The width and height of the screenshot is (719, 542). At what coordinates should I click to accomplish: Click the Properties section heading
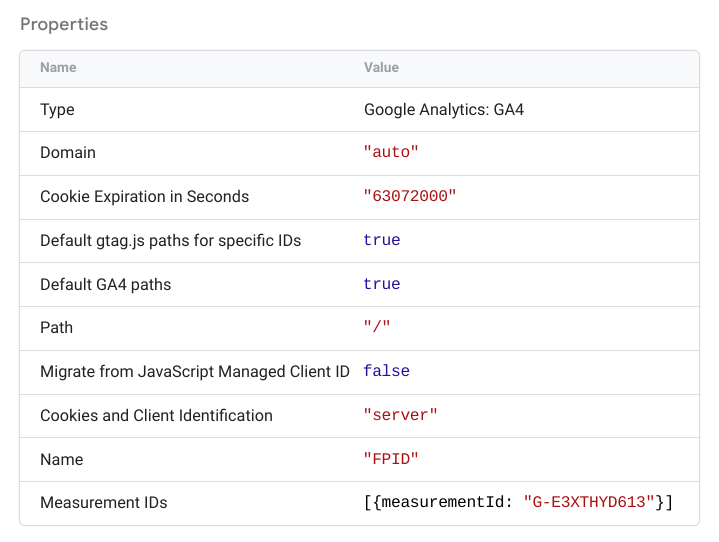pos(64,24)
